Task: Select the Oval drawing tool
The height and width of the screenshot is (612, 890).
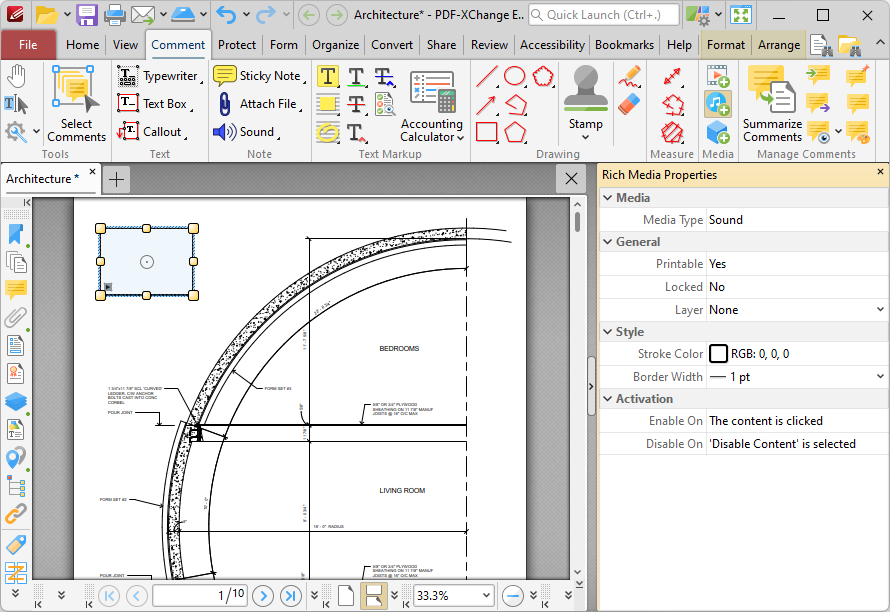Action: click(x=515, y=76)
